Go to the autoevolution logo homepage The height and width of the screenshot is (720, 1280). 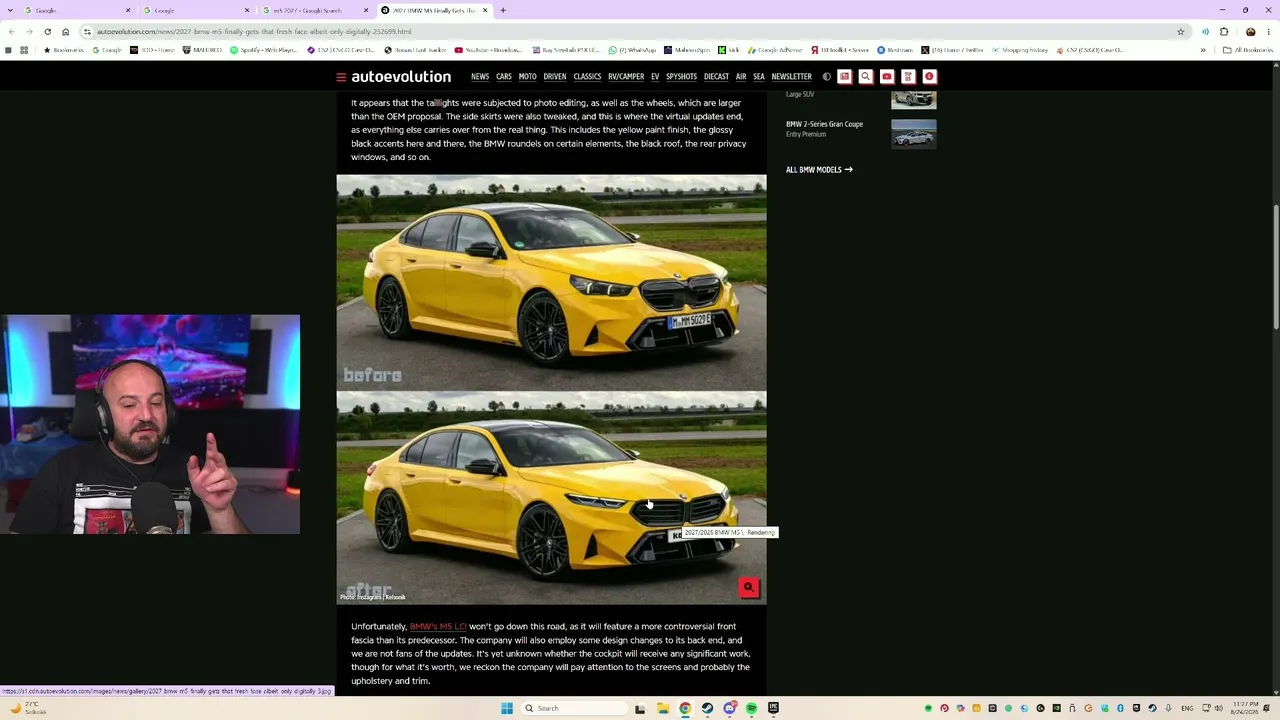pyautogui.click(x=401, y=77)
